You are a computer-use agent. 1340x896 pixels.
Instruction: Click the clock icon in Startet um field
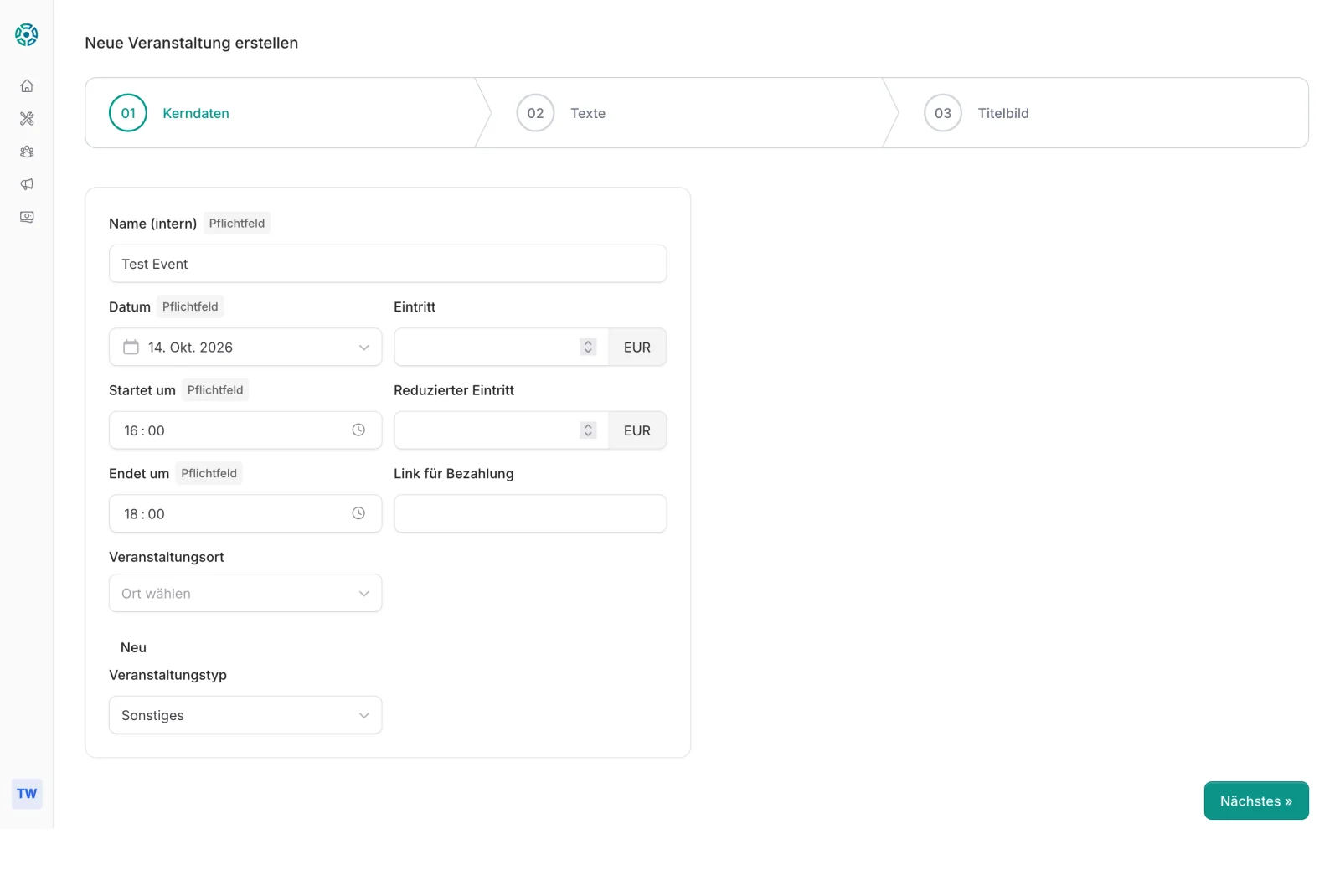[358, 430]
